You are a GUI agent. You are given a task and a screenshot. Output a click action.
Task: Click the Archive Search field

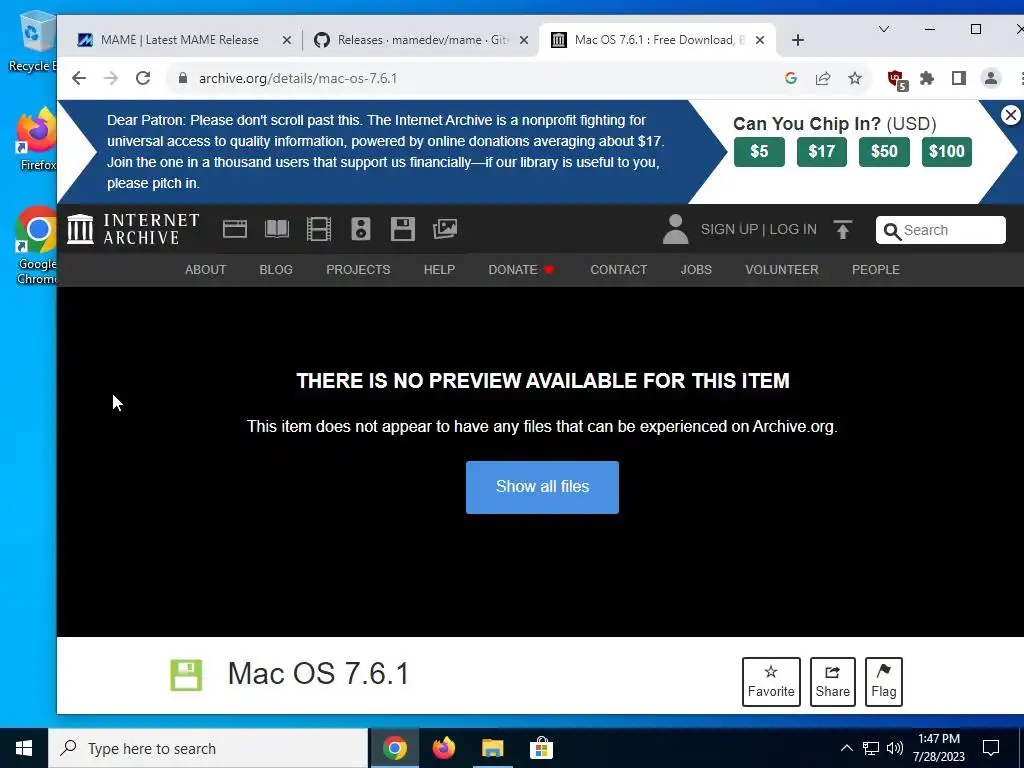940,230
